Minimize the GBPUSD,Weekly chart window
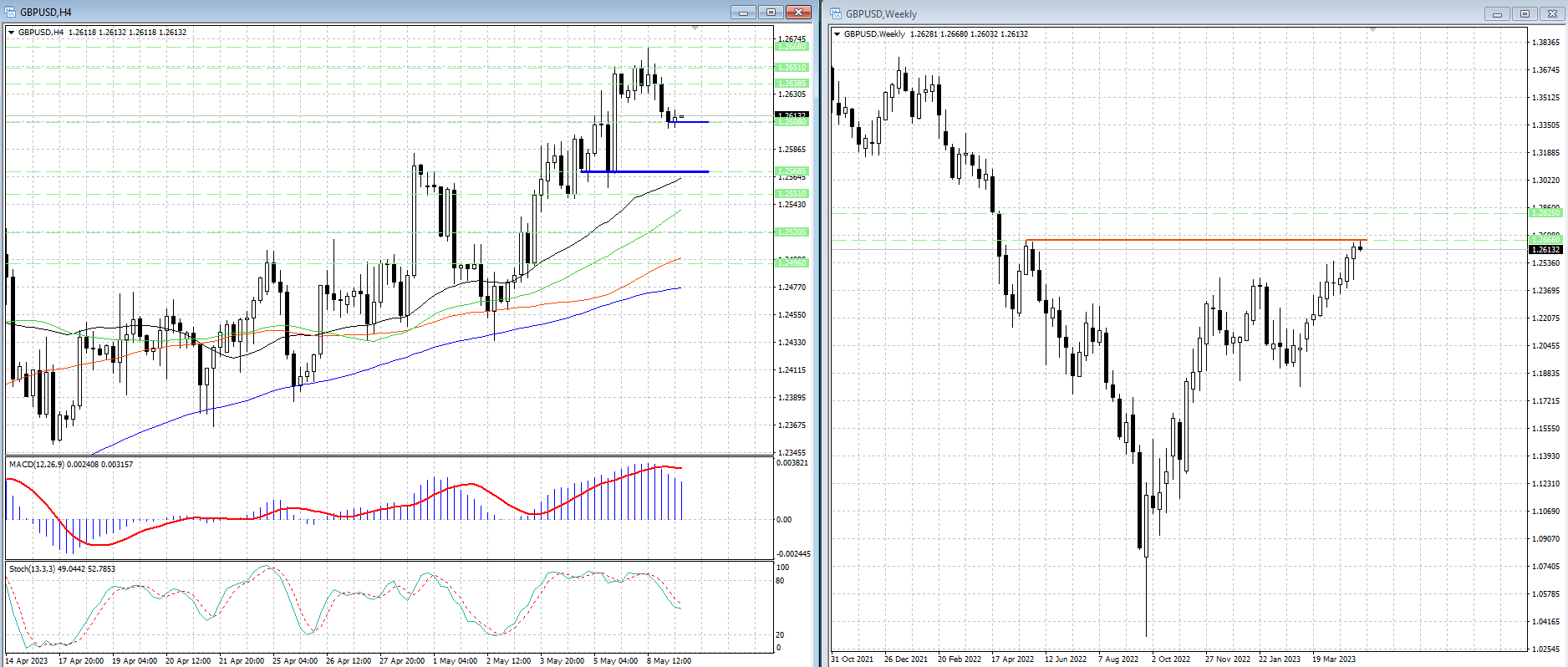This screenshot has height=667, width=1568. coord(1497,14)
